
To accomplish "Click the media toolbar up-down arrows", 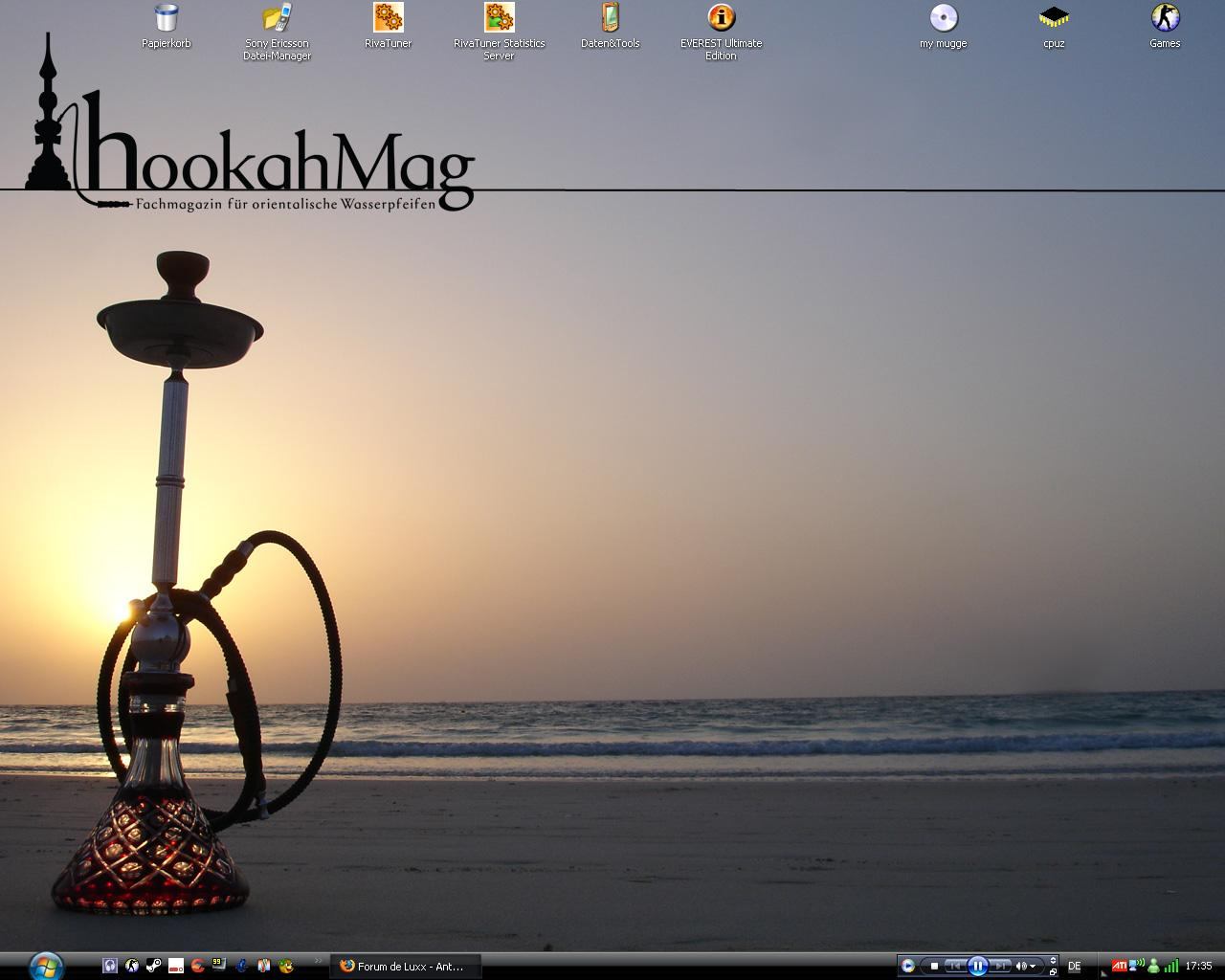I will click(x=1053, y=960).
